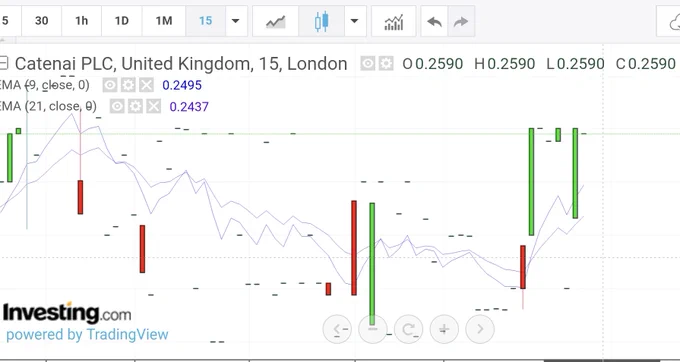This screenshot has height=362, width=680.
Task: Open EMA 21 settings gear
Action: 135,106
